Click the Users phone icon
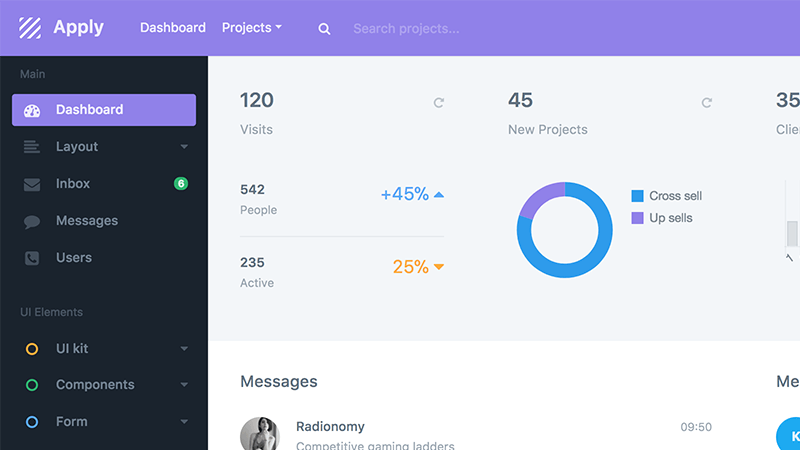Viewport: 800px width, 450px height. [x=32, y=258]
